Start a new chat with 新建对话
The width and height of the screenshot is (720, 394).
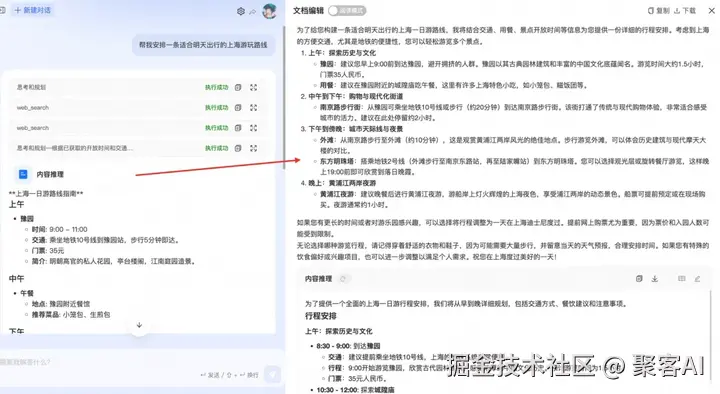(x=32, y=10)
